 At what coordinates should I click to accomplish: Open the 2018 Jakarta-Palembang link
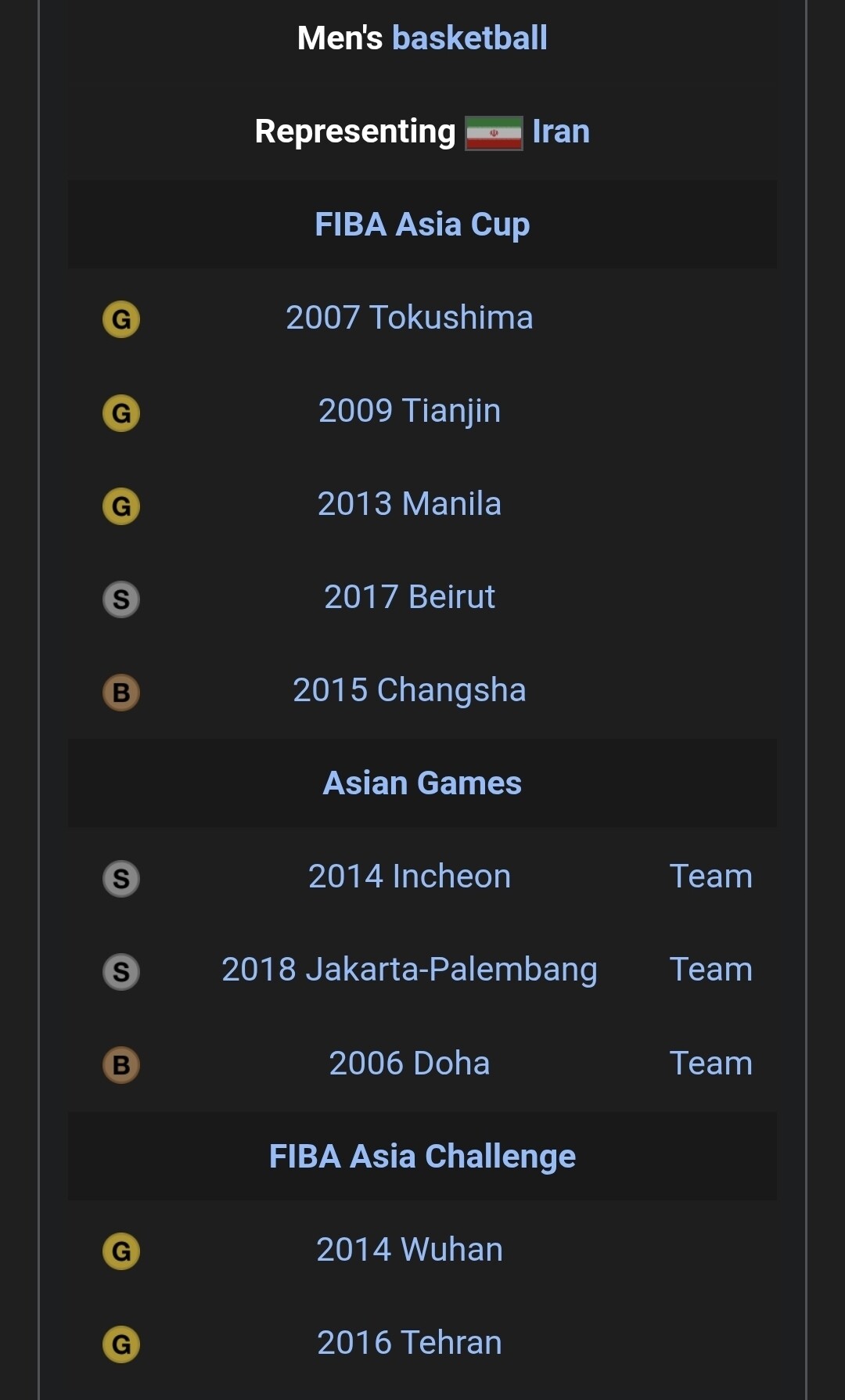409,970
